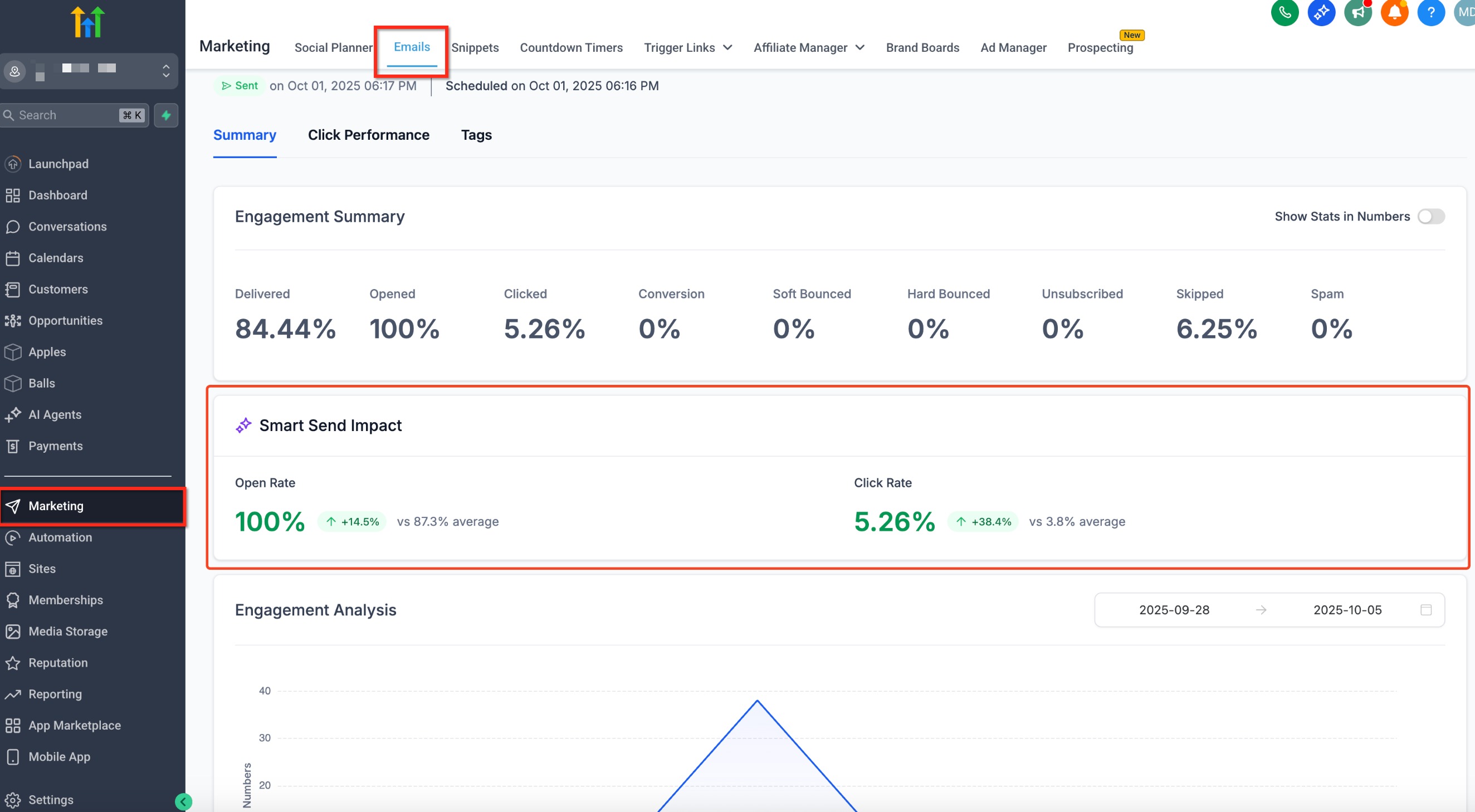Toggle Show Stats in Numbers switch
Image resolution: width=1475 pixels, height=812 pixels.
[x=1430, y=217]
